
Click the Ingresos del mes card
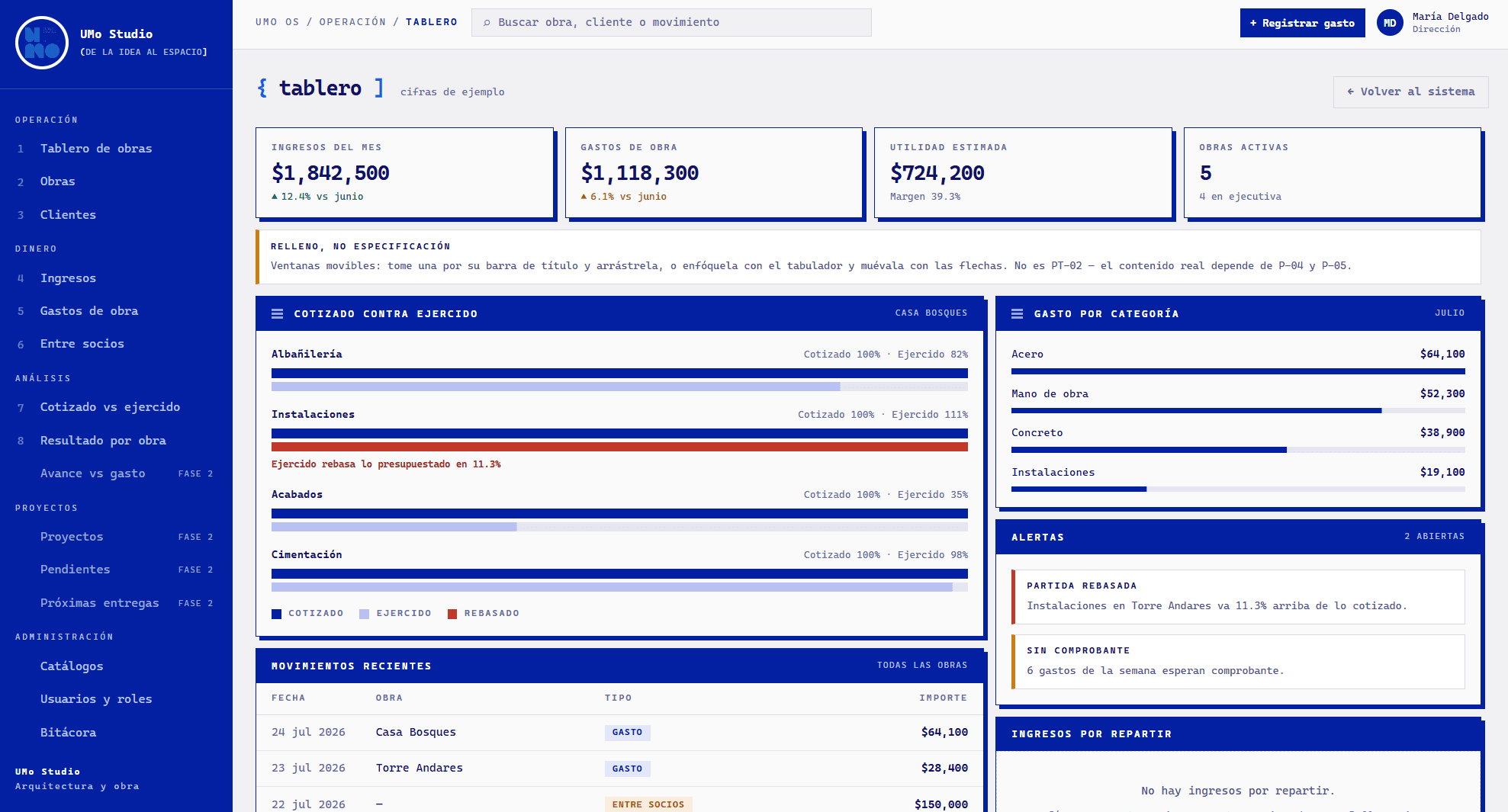(404, 172)
